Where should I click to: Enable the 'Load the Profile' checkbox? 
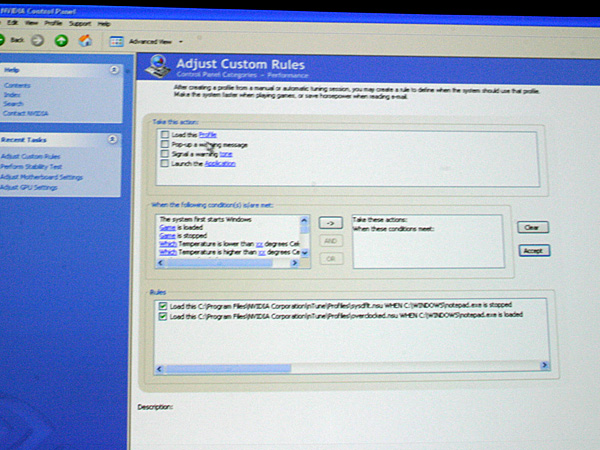(x=164, y=134)
